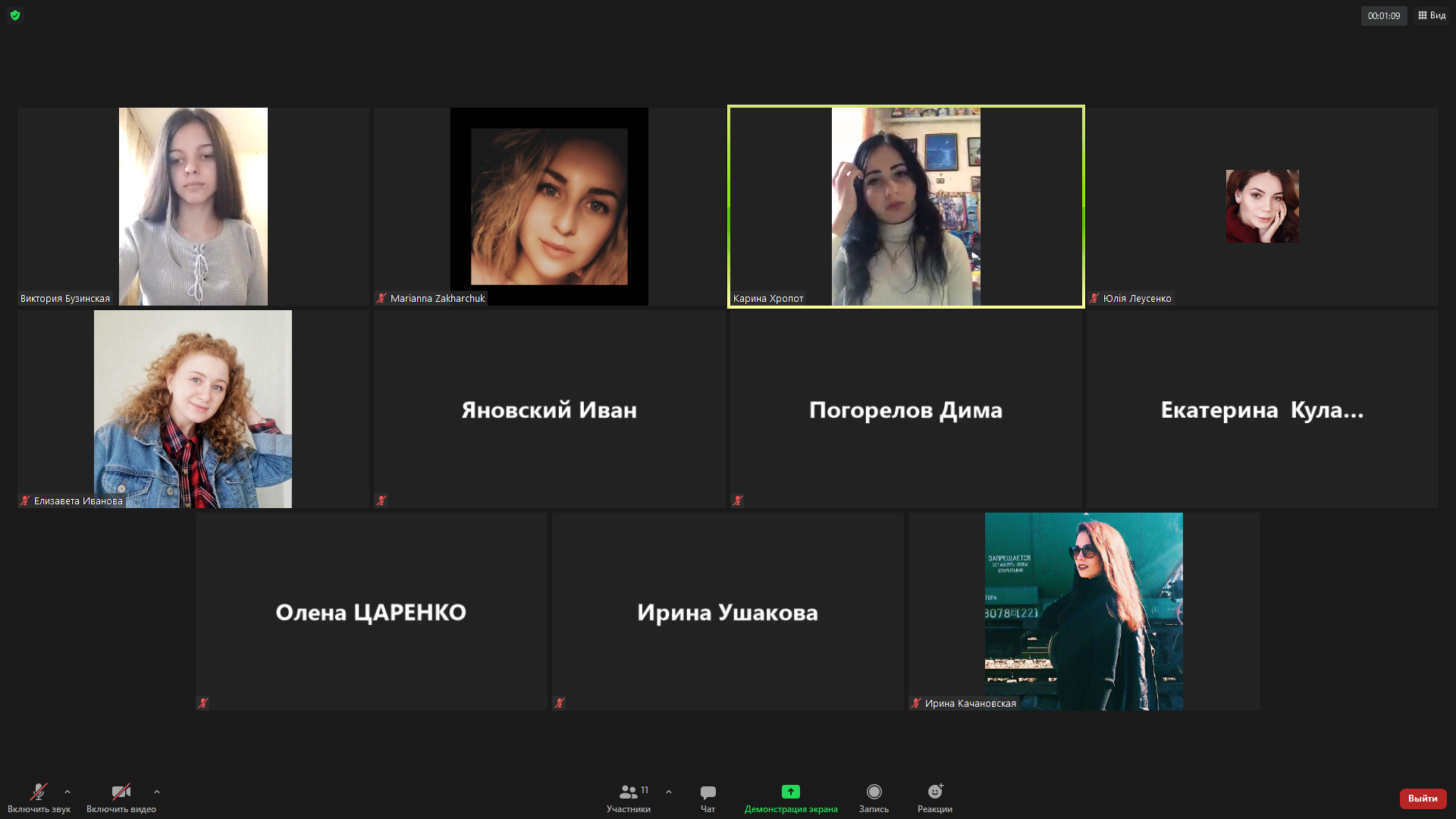
Task: Expand arrow next to Участники button
Action: click(669, 792)
